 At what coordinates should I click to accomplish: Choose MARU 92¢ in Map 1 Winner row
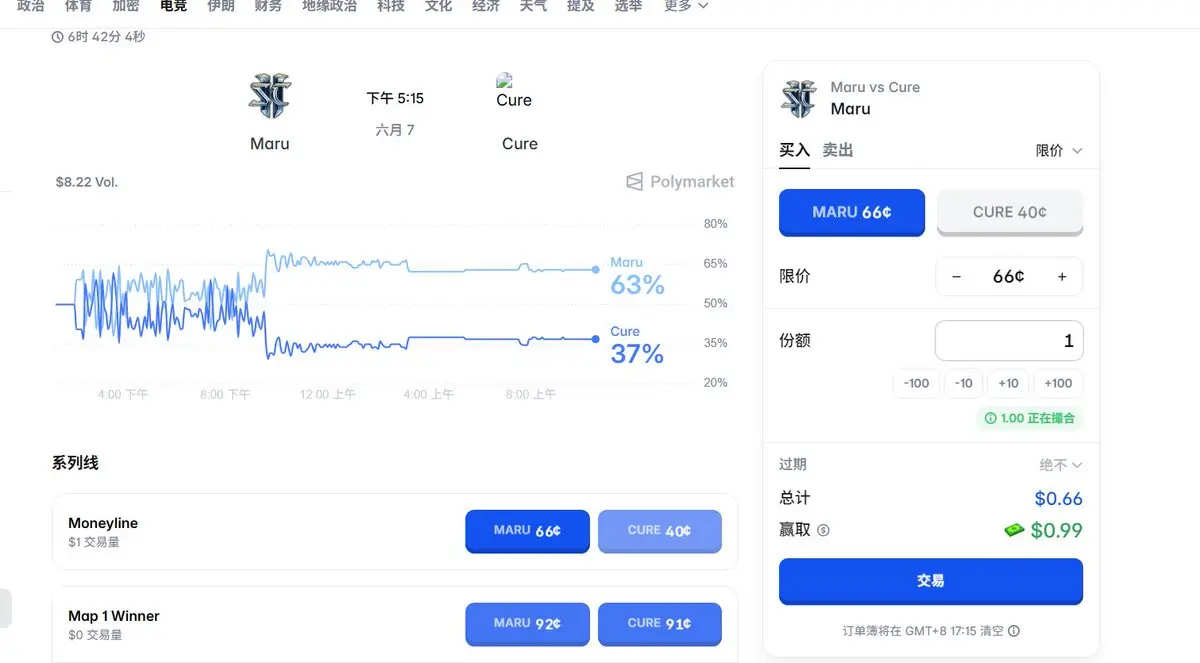pos(527,624)
